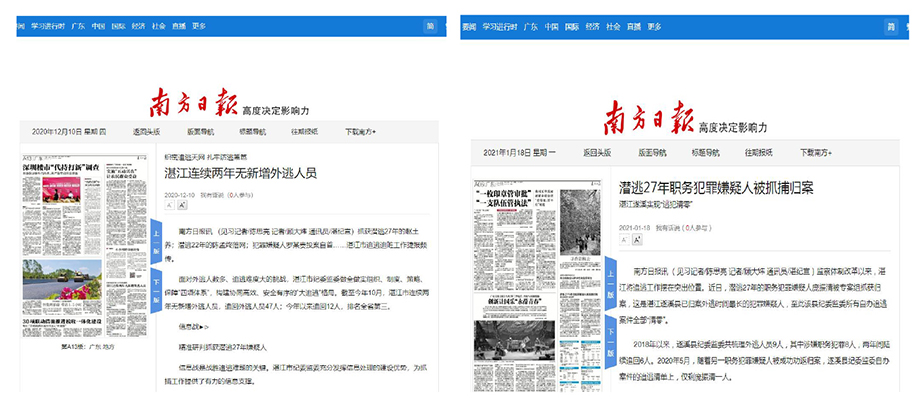This screenshot has height=399, width=917.
Task: Open 要闻 in the 2021-01-18 page nav
Action: (470, 27)
